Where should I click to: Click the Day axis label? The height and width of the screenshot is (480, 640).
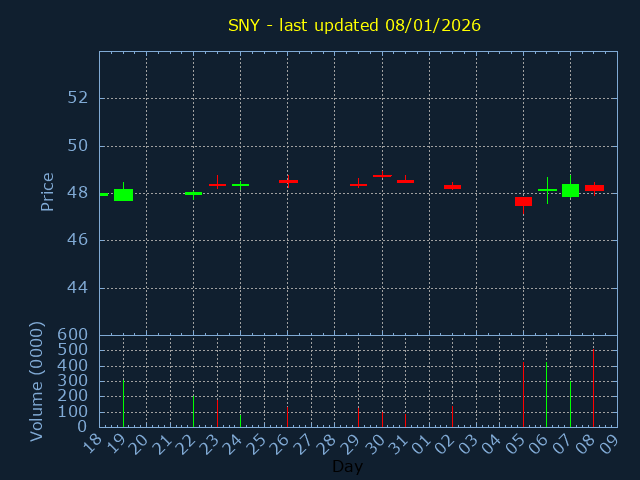[x=347, y=466]
